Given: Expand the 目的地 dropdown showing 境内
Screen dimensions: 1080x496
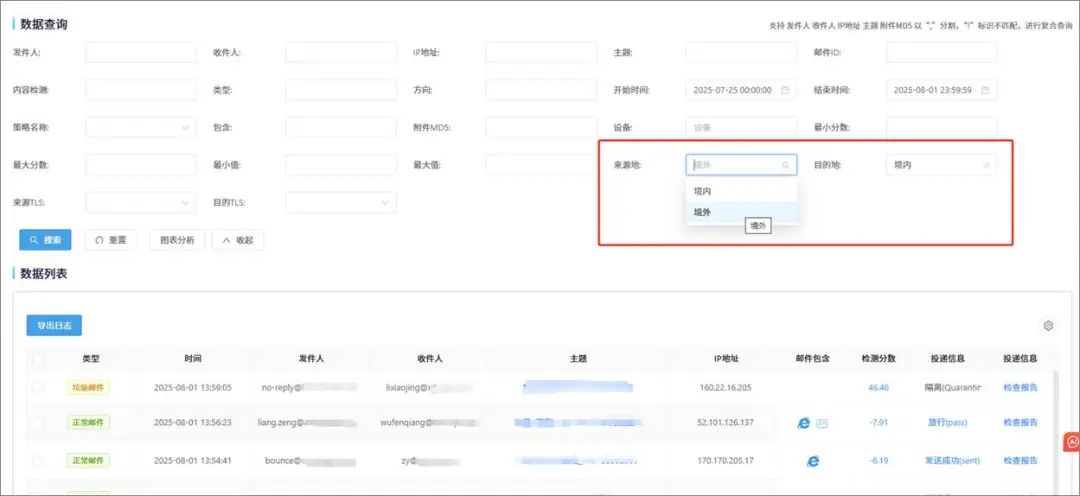Looking at the screenshot, I should (x=941, y=165).
